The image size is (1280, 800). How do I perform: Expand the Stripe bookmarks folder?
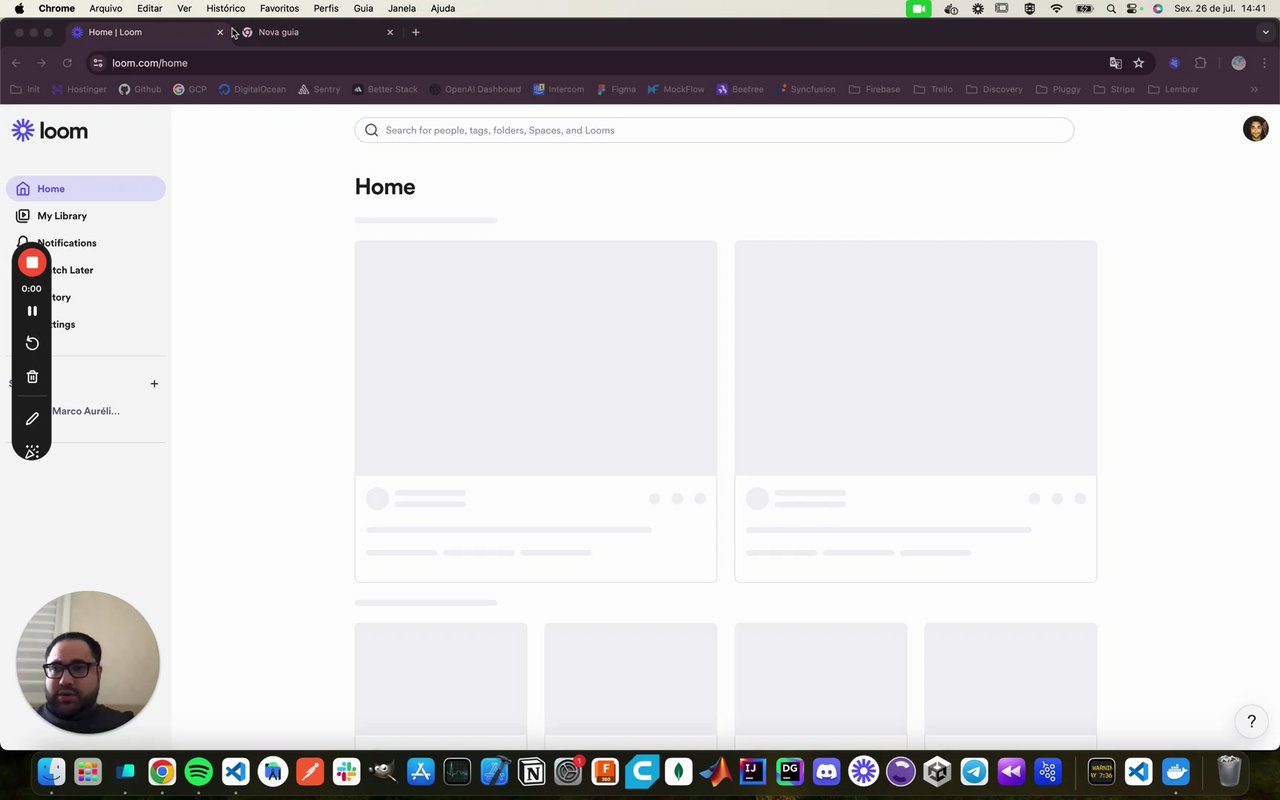click(x=1115, y=89)
